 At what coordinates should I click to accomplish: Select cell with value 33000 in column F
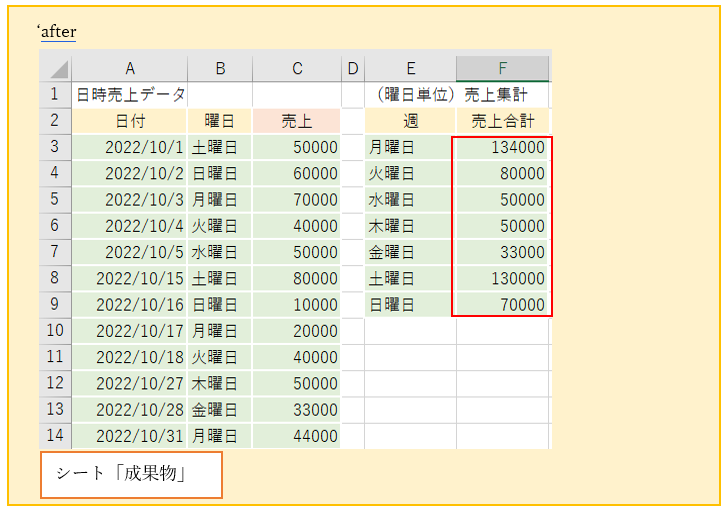click(x=502, y=252)
